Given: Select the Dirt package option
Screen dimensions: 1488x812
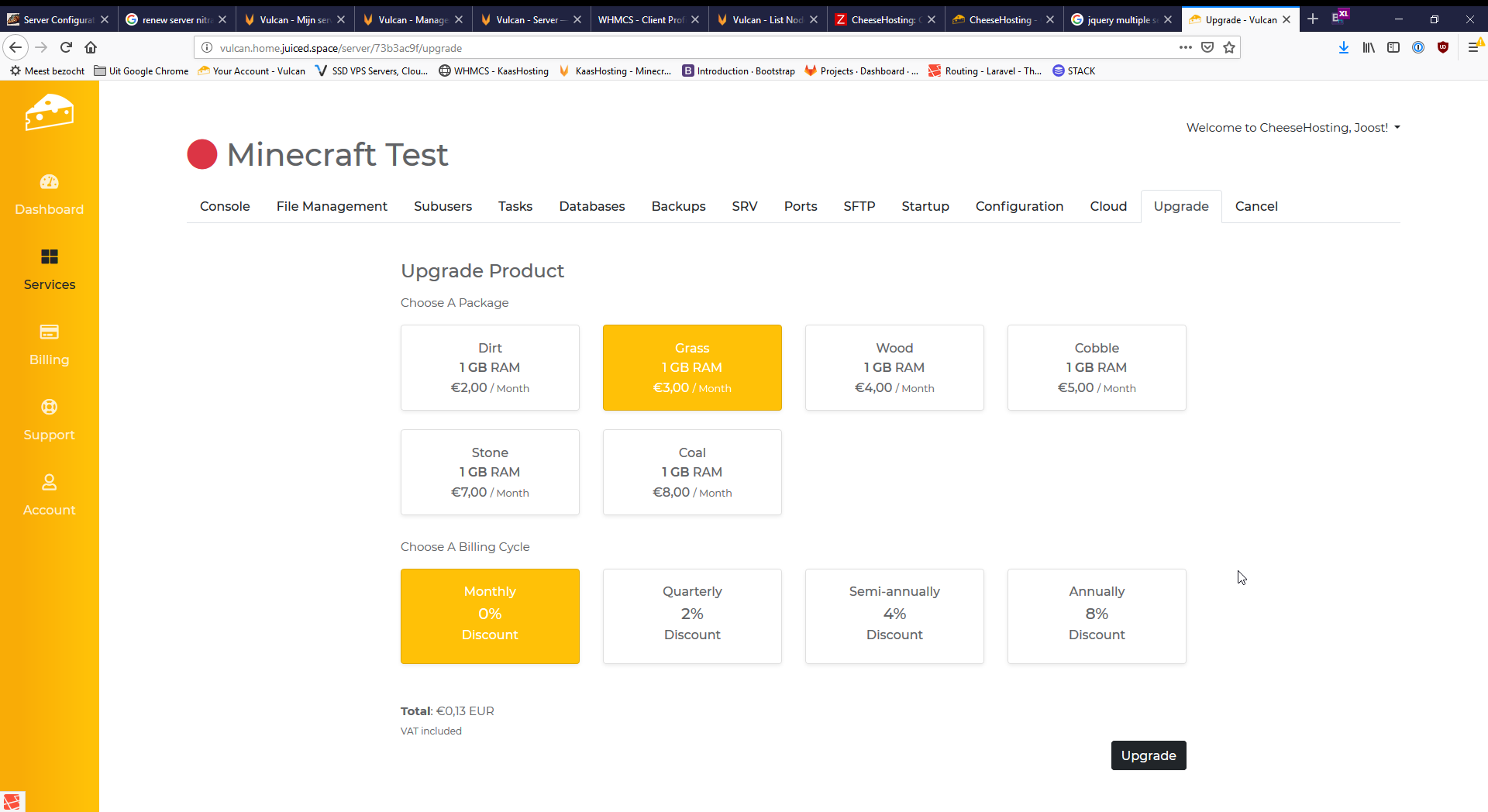Looking at the screenshot, I should pos(490,367).
